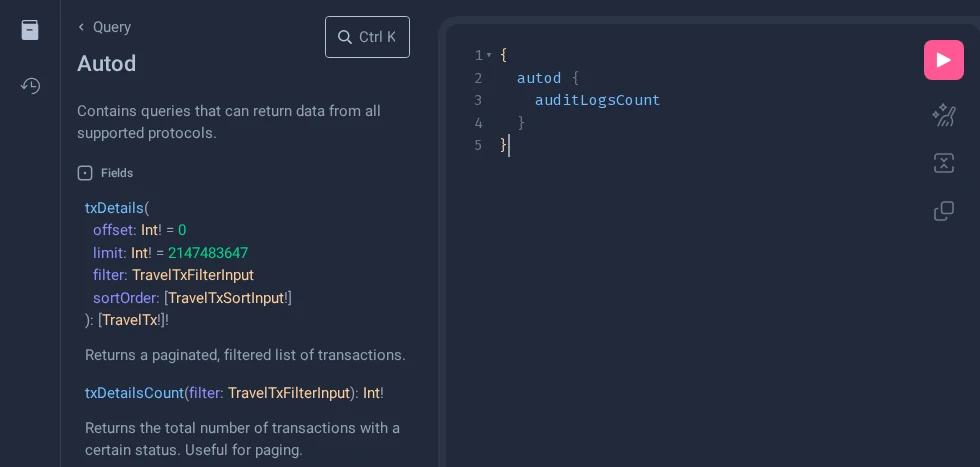The height and width of the screenshot is (467, 980).
Task: Click the limit argument name
Action: point(108,253)
